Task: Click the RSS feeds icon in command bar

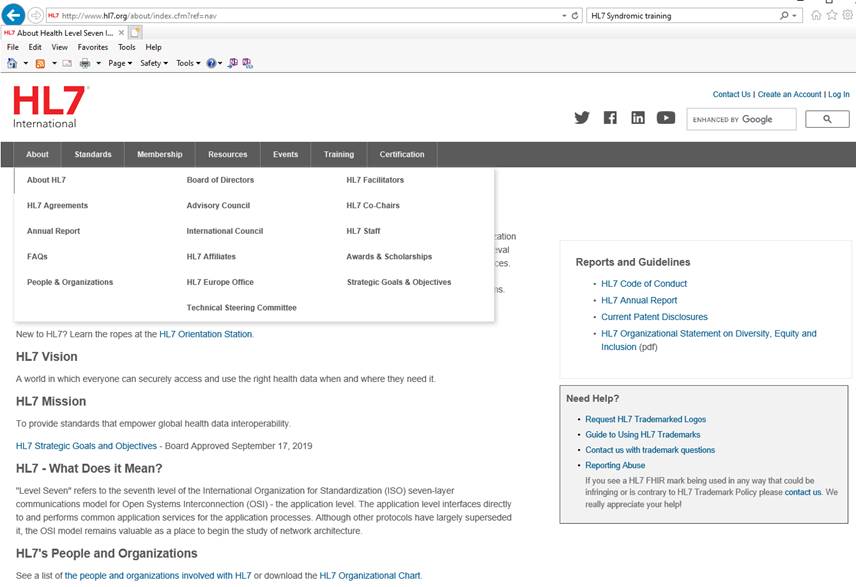Action: click(x=40, y=63)
